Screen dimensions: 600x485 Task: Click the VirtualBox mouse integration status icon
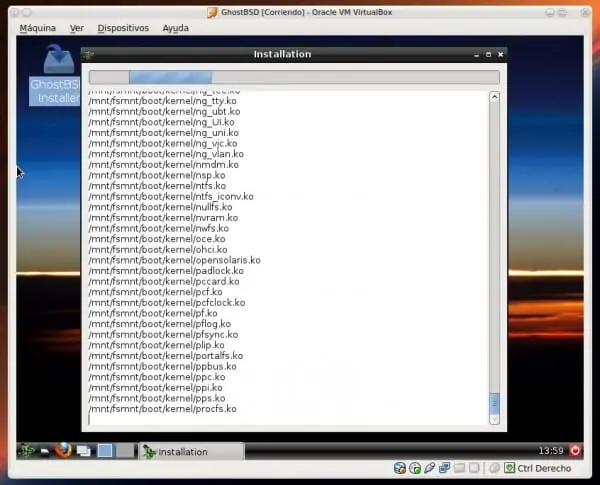point(494,468)
